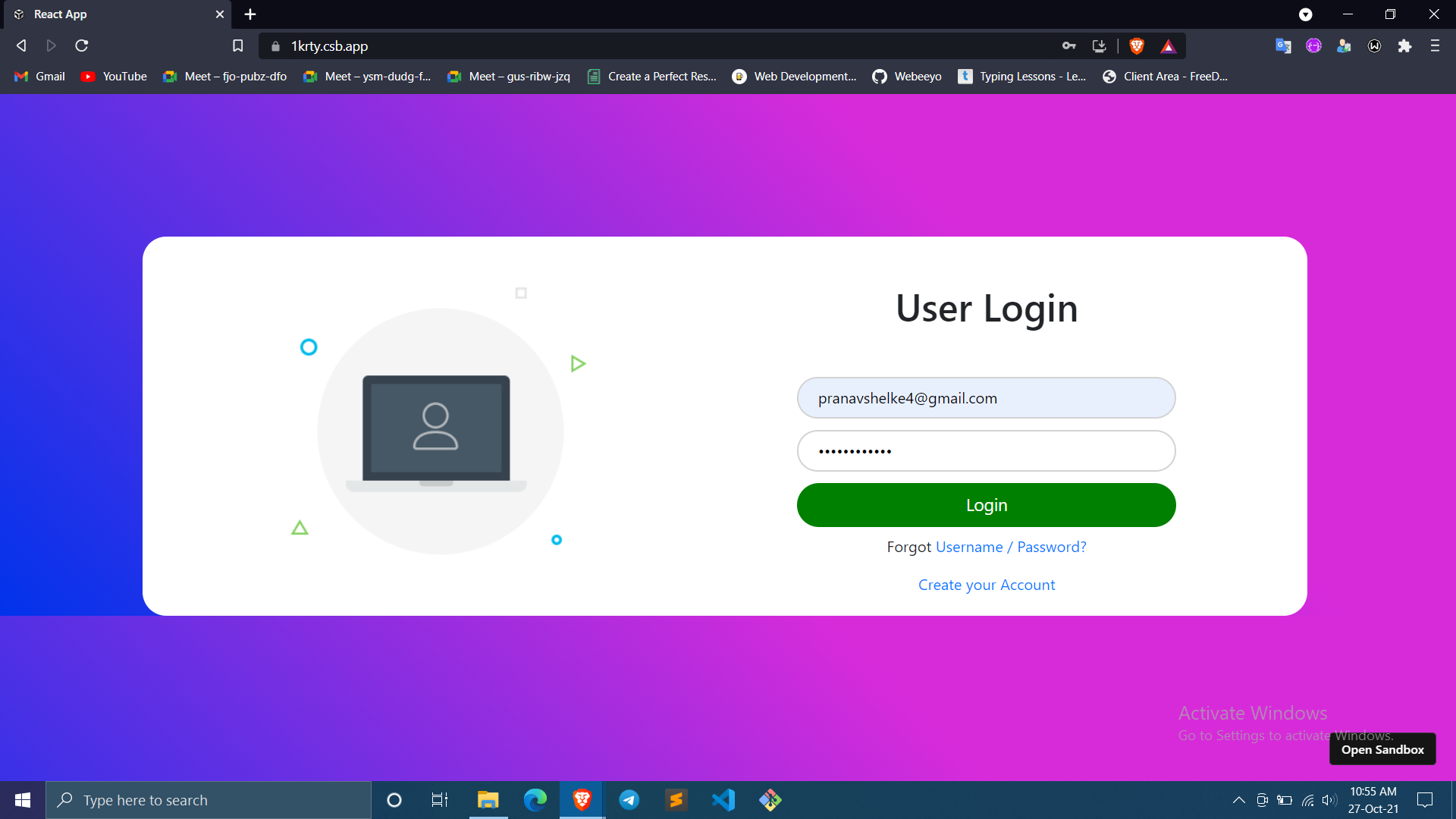Launch Visual Studio Code from taskbar
The image size is (1456, 819).
[x=723, y=799]
